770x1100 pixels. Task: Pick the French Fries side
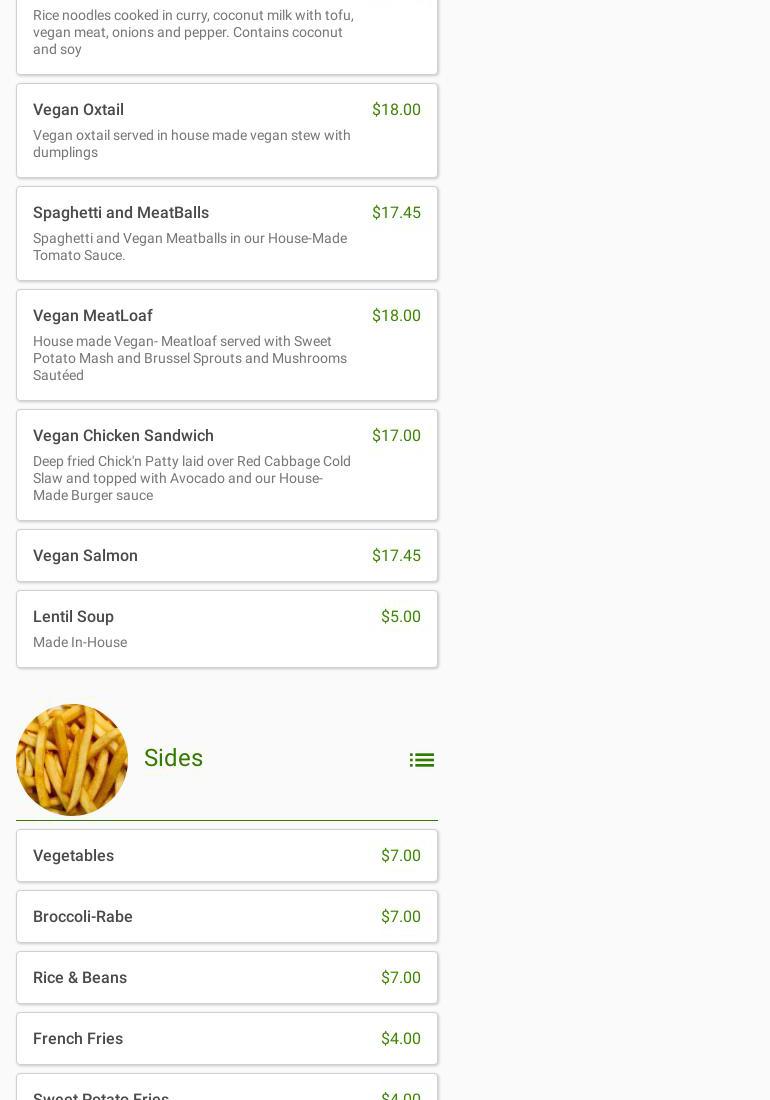pos(226,1038)
